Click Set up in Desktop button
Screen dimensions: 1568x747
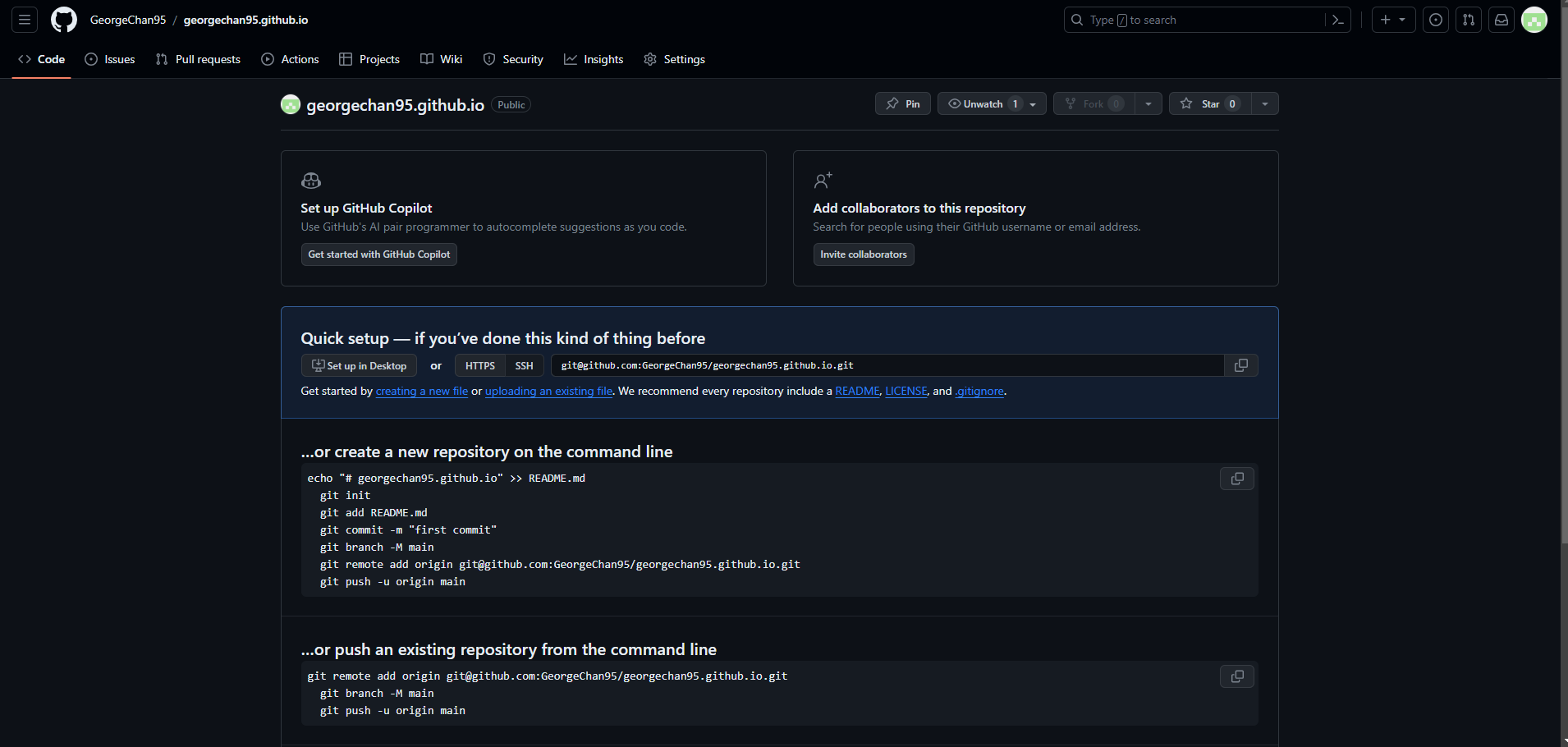[359, 365]
